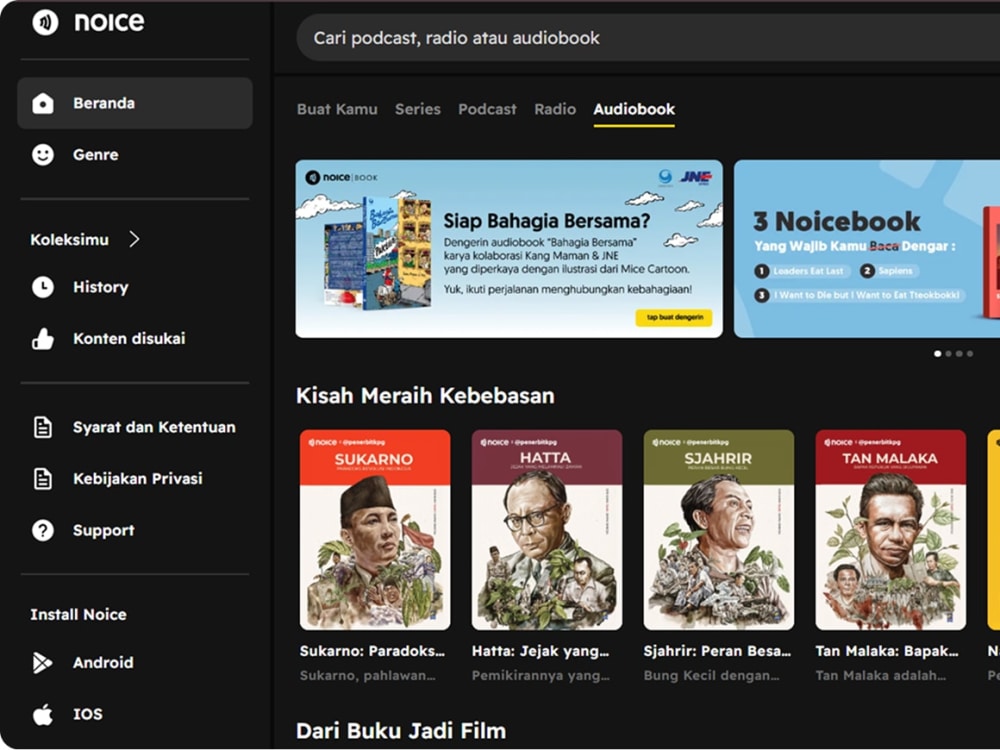Select the second carousel dot indicator

tap(948, 353)
